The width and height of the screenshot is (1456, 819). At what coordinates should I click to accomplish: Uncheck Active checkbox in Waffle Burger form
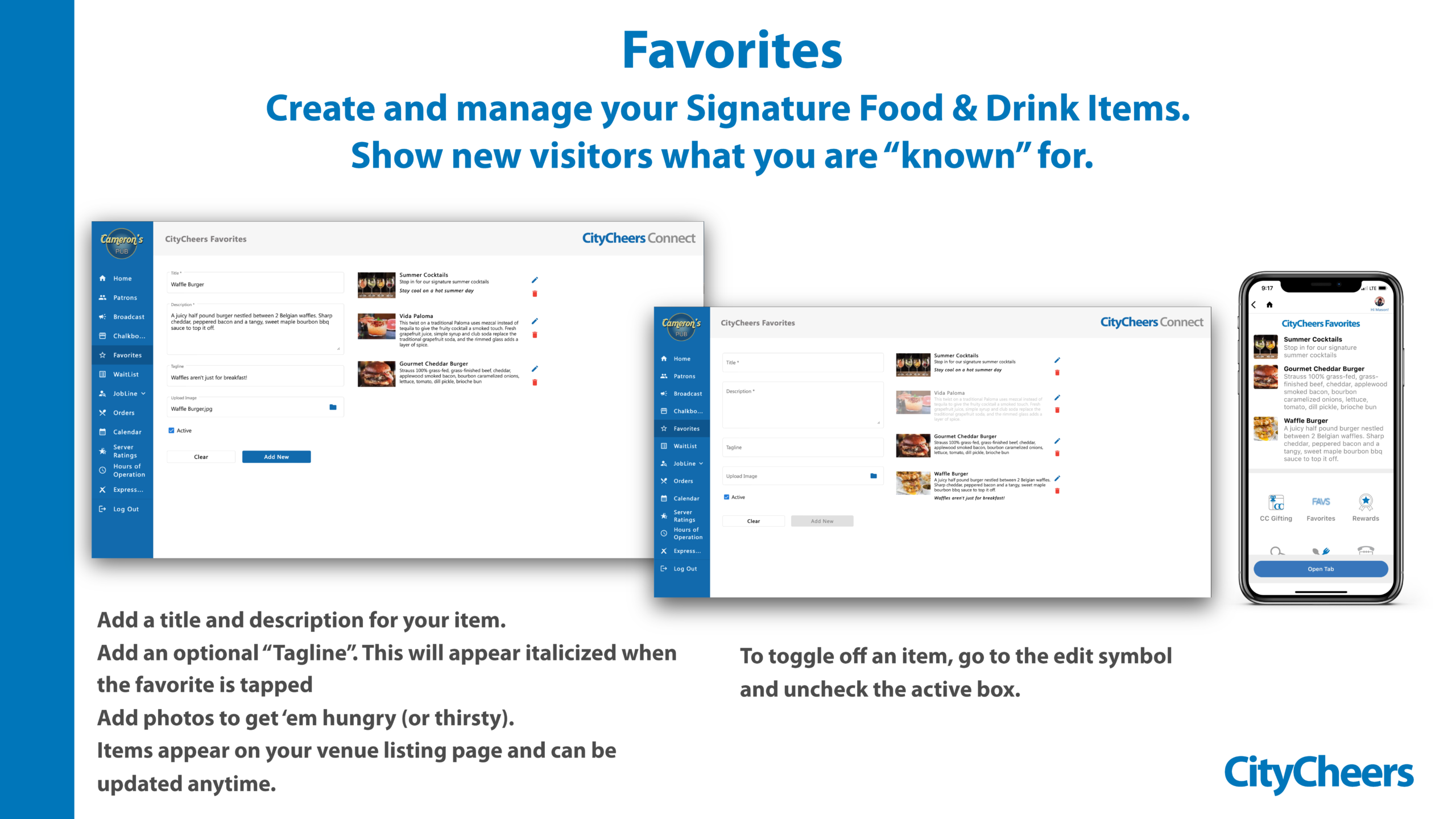(171, 431)
